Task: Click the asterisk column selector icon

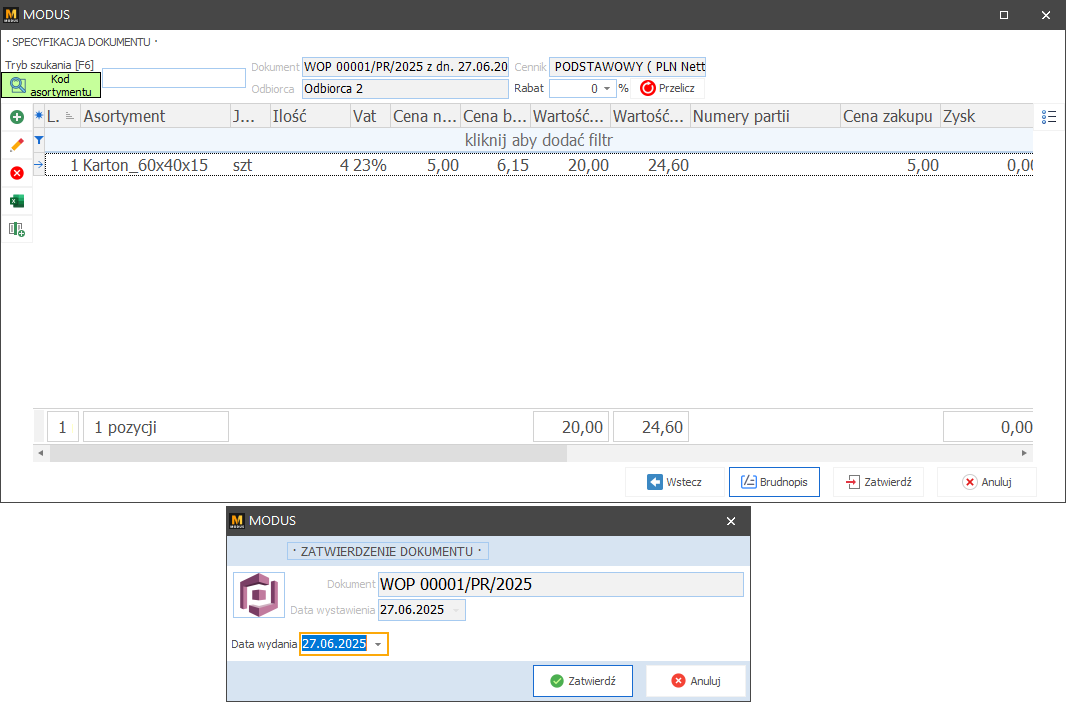Action: click(39, 116)
